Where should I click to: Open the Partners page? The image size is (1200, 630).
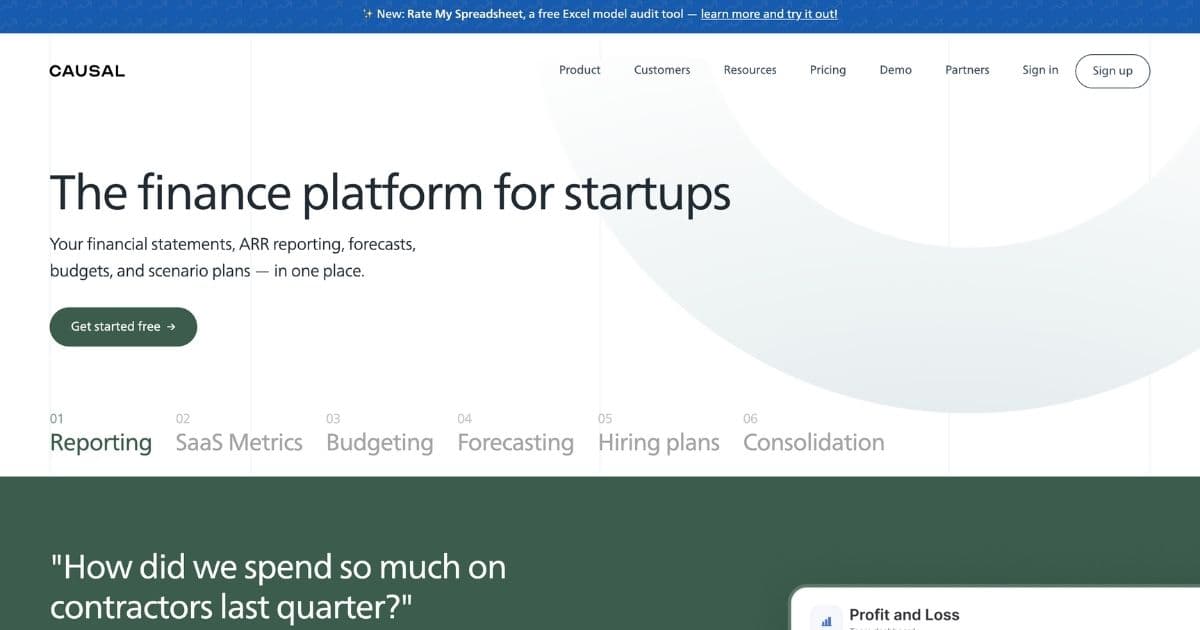967,70
